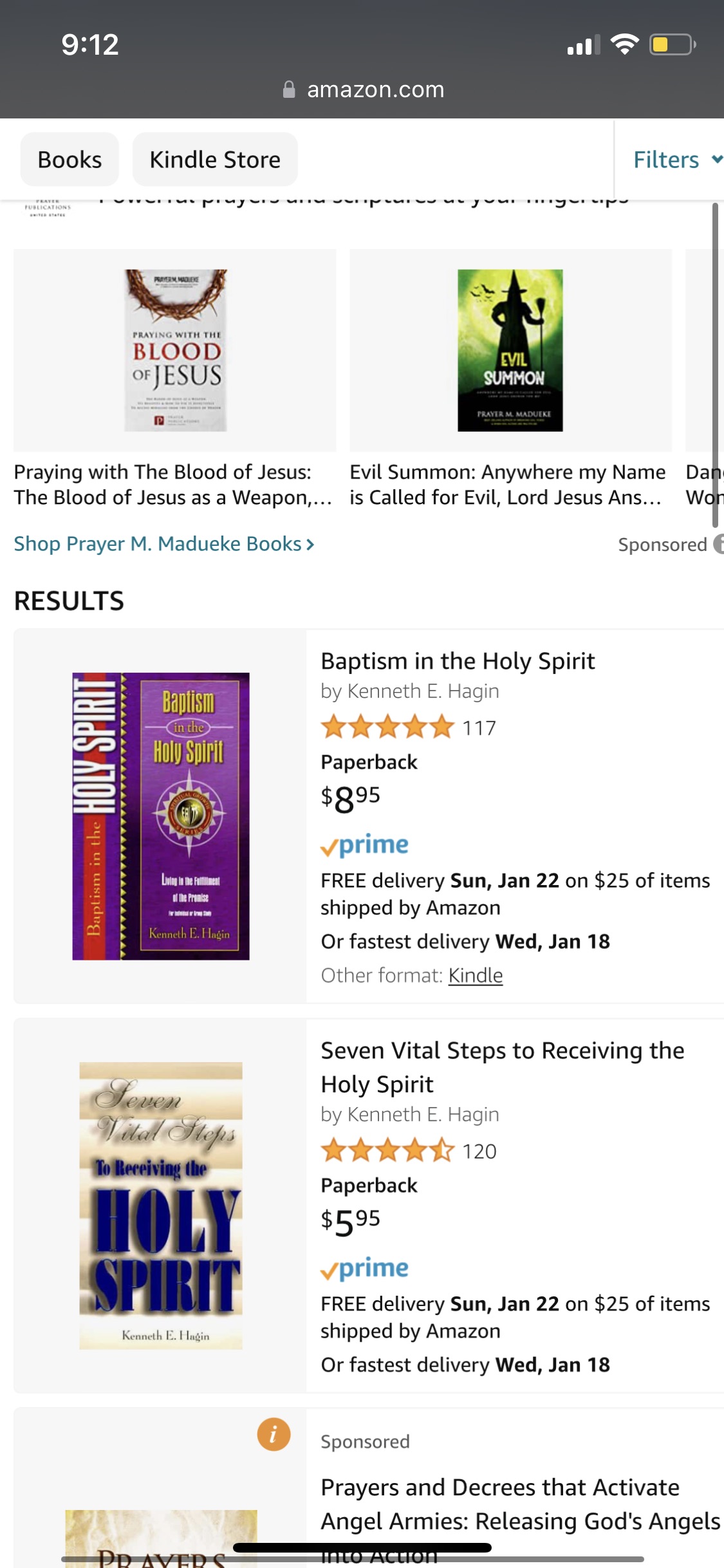This screenshot has width=724, height=1568.
Task: Open the Filters dropdown
Action: pyautogui.click(x=676, y=160)
